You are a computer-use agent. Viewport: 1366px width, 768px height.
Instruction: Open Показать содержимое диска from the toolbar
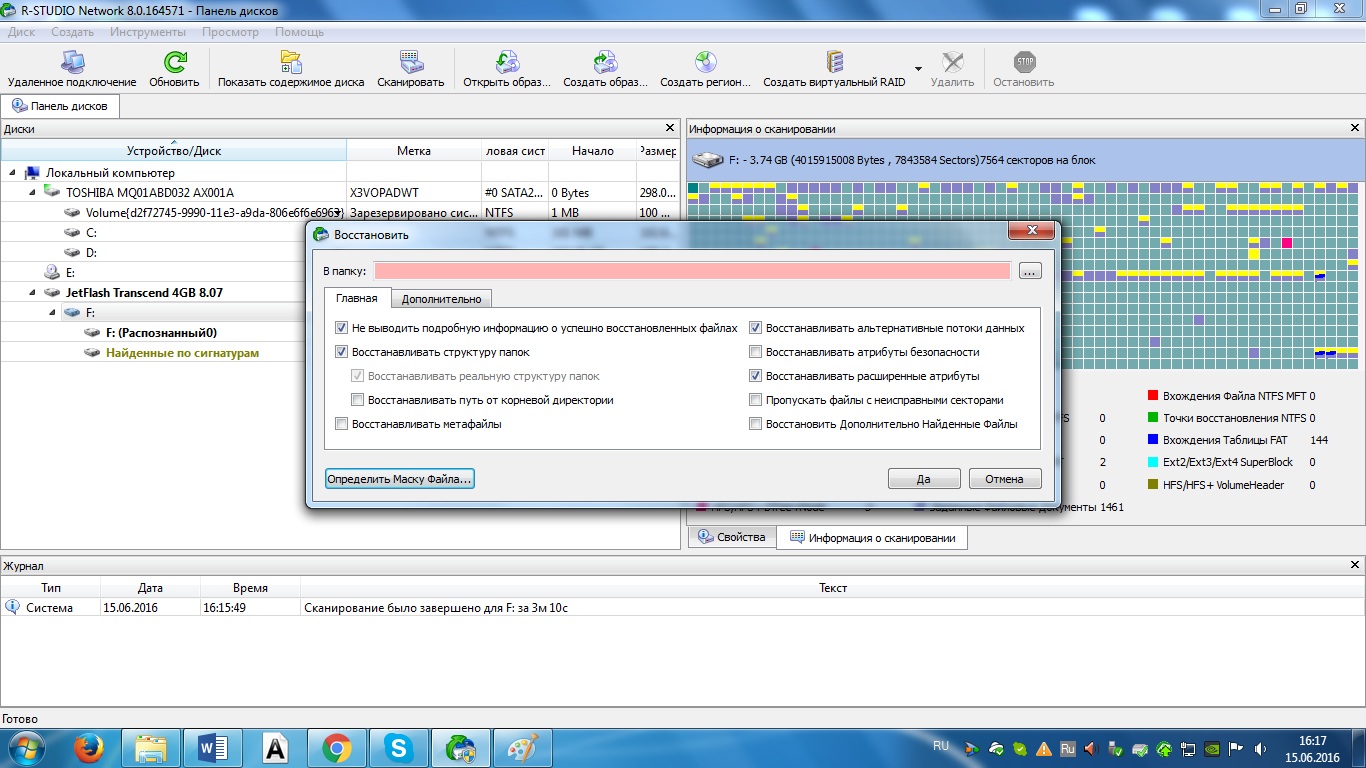[291, 63]
